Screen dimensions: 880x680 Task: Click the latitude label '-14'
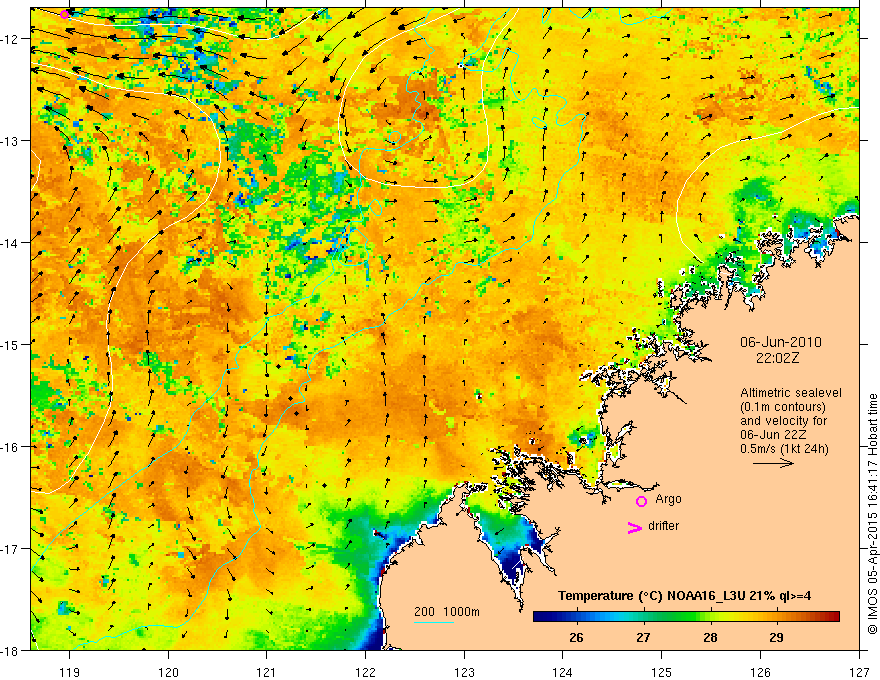pyautogui.click(x=11, y=243)
